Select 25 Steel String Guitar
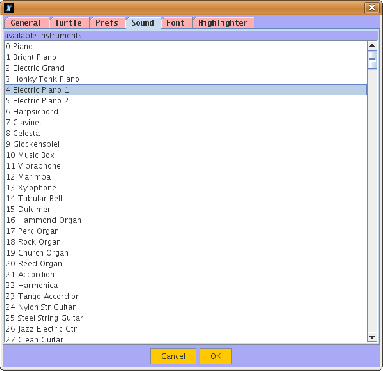Screen dimensions: 383x371 coord(186,318)
